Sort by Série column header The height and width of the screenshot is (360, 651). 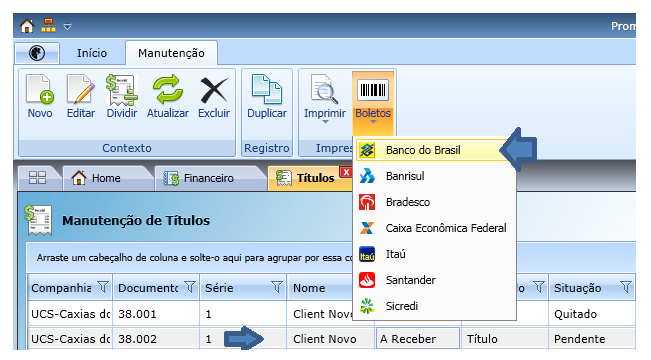[x=219, y=288]
